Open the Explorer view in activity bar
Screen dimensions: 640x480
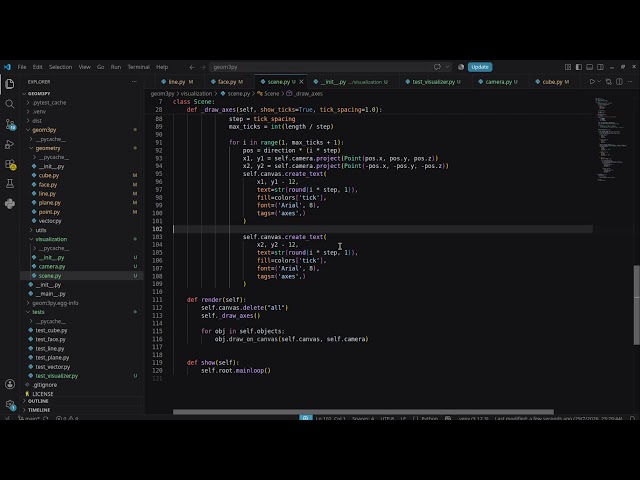(10, 84)
